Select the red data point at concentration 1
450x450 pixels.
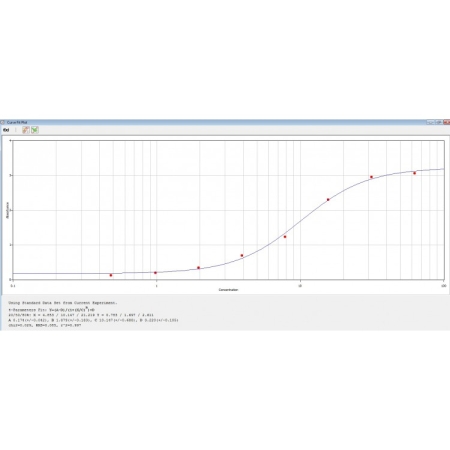point(155,273)
